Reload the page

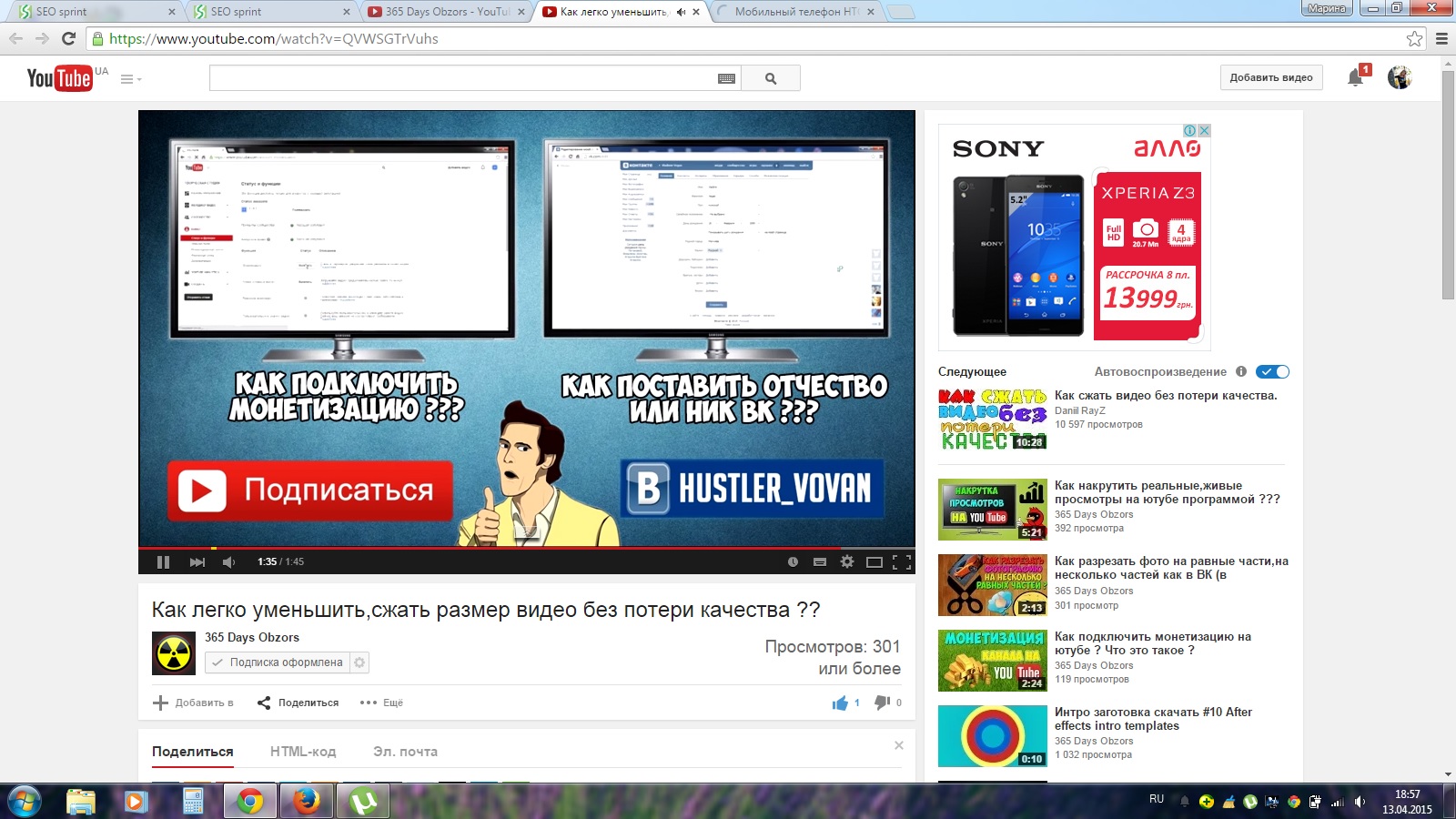point(68,38)
